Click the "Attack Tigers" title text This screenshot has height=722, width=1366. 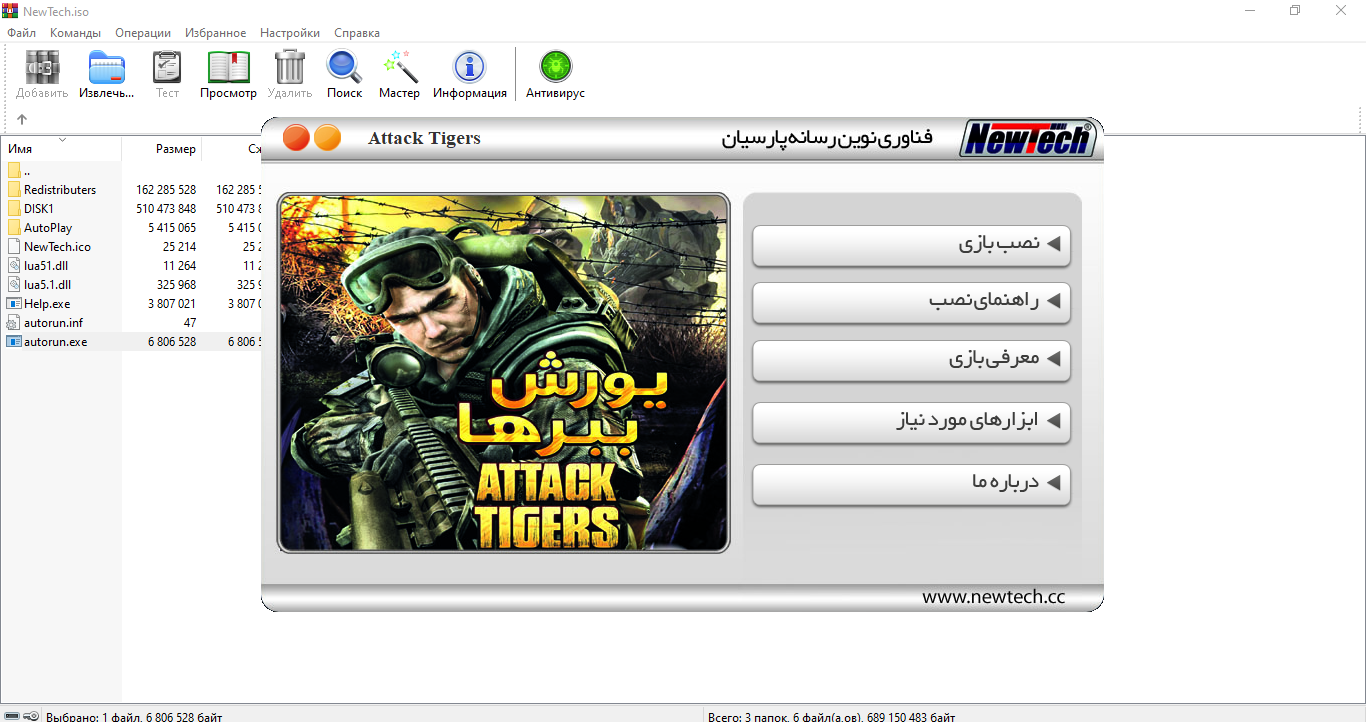tap(424, 139)
